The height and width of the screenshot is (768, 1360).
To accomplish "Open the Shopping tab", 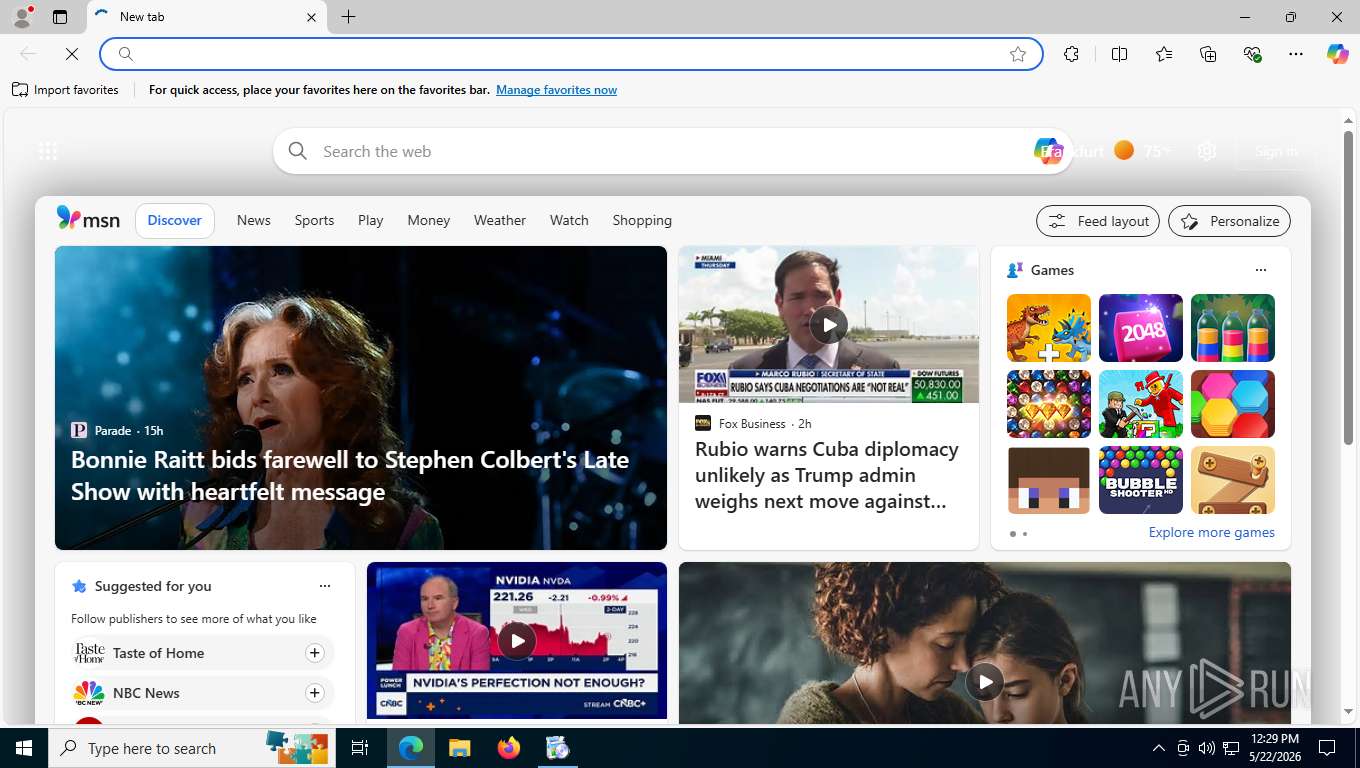I will [x=642, y=220].
